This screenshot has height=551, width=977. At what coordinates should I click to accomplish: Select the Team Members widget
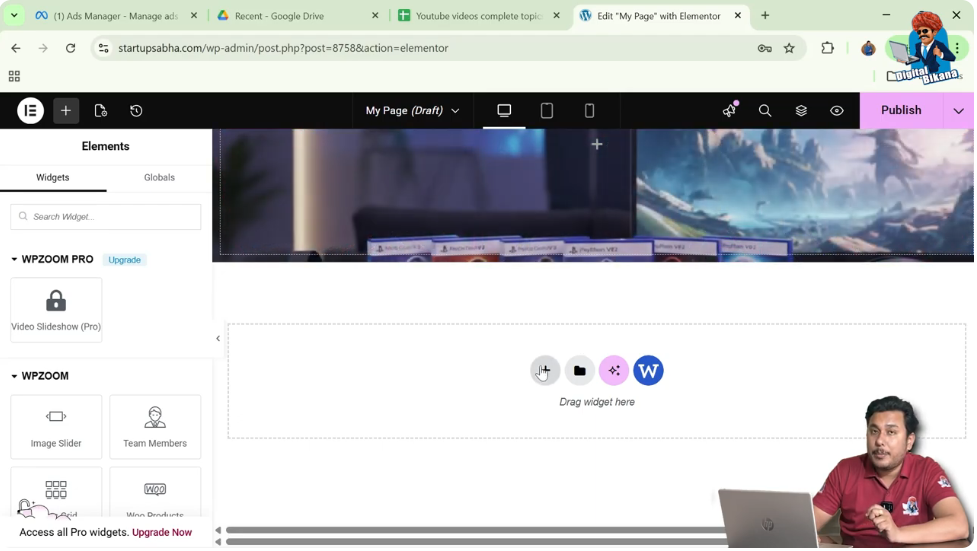[155, 427]
